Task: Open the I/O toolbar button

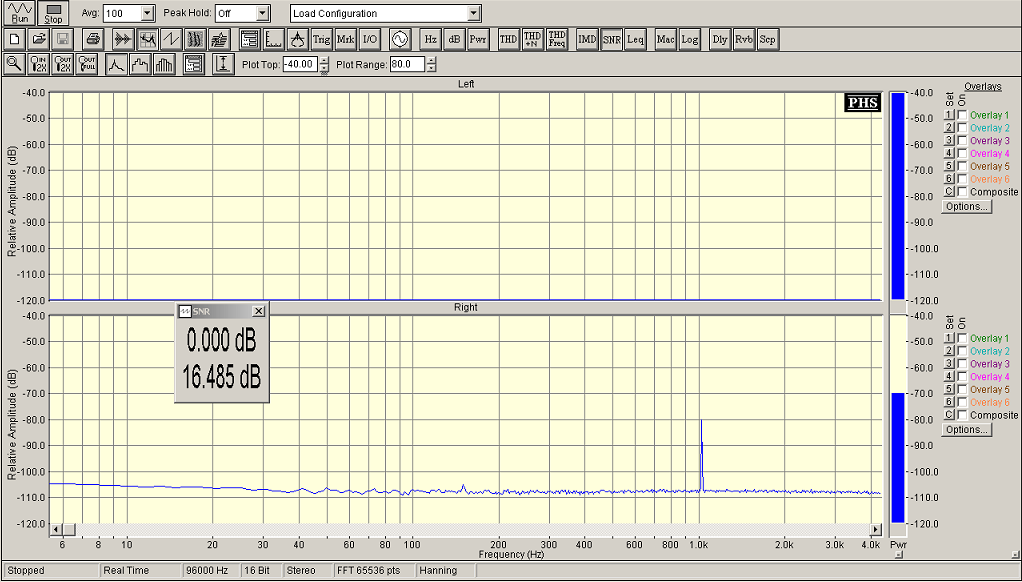Action: click(x=370, y=39)
